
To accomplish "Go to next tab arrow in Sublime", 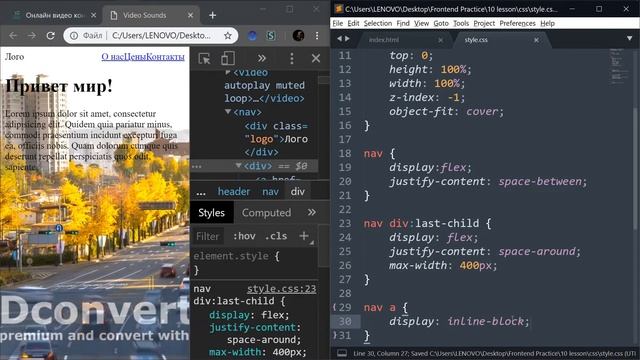I will (x=347, y=39).
